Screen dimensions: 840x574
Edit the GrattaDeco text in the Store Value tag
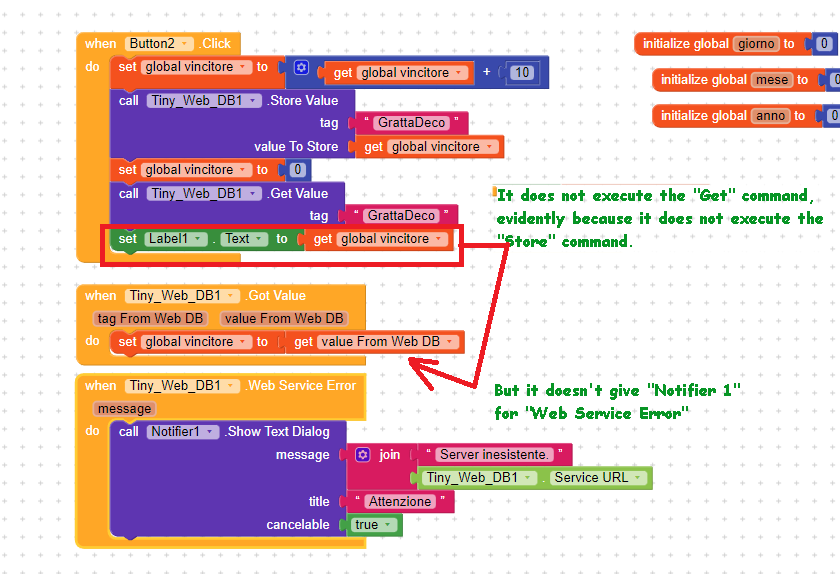click(411, 123)
